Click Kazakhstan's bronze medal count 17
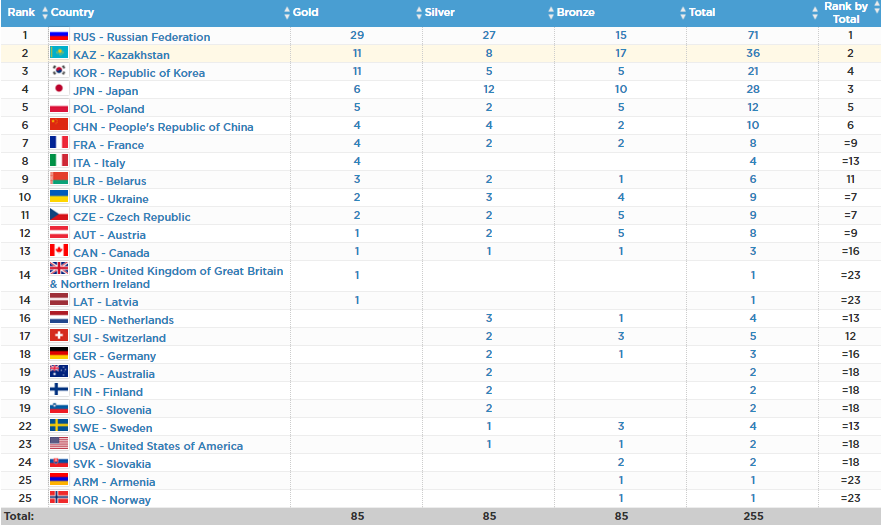The height and width of the screenshot is (526, 883). (x=621, y=54)
